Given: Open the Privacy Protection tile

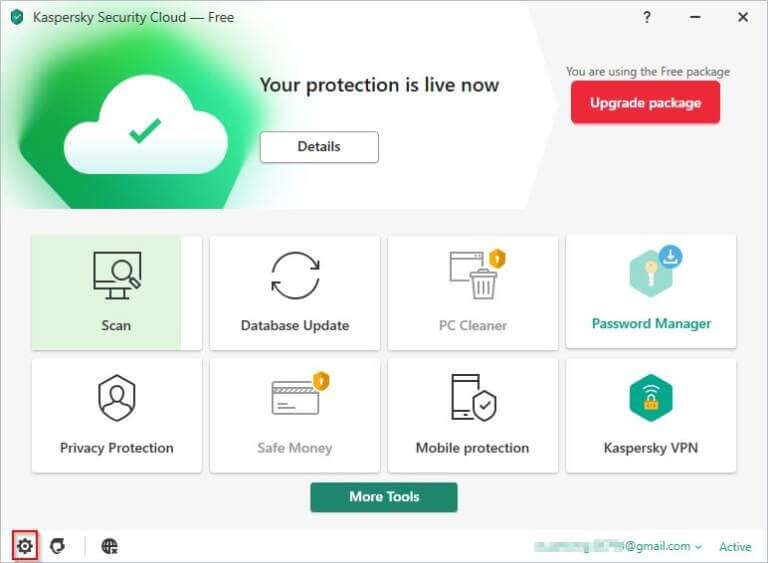Looking at the screenshot, I should [117, 416].
